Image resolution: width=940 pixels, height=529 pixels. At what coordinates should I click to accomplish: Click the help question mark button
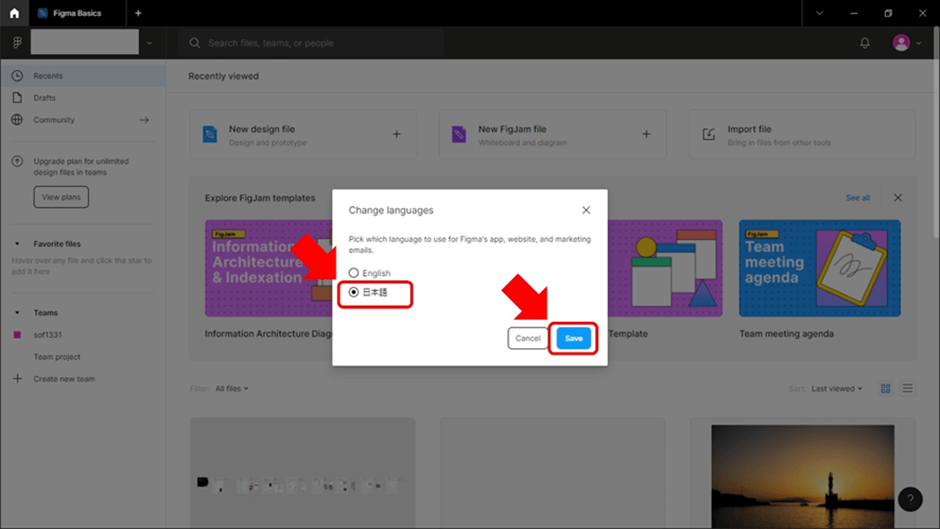pos(910,499)
